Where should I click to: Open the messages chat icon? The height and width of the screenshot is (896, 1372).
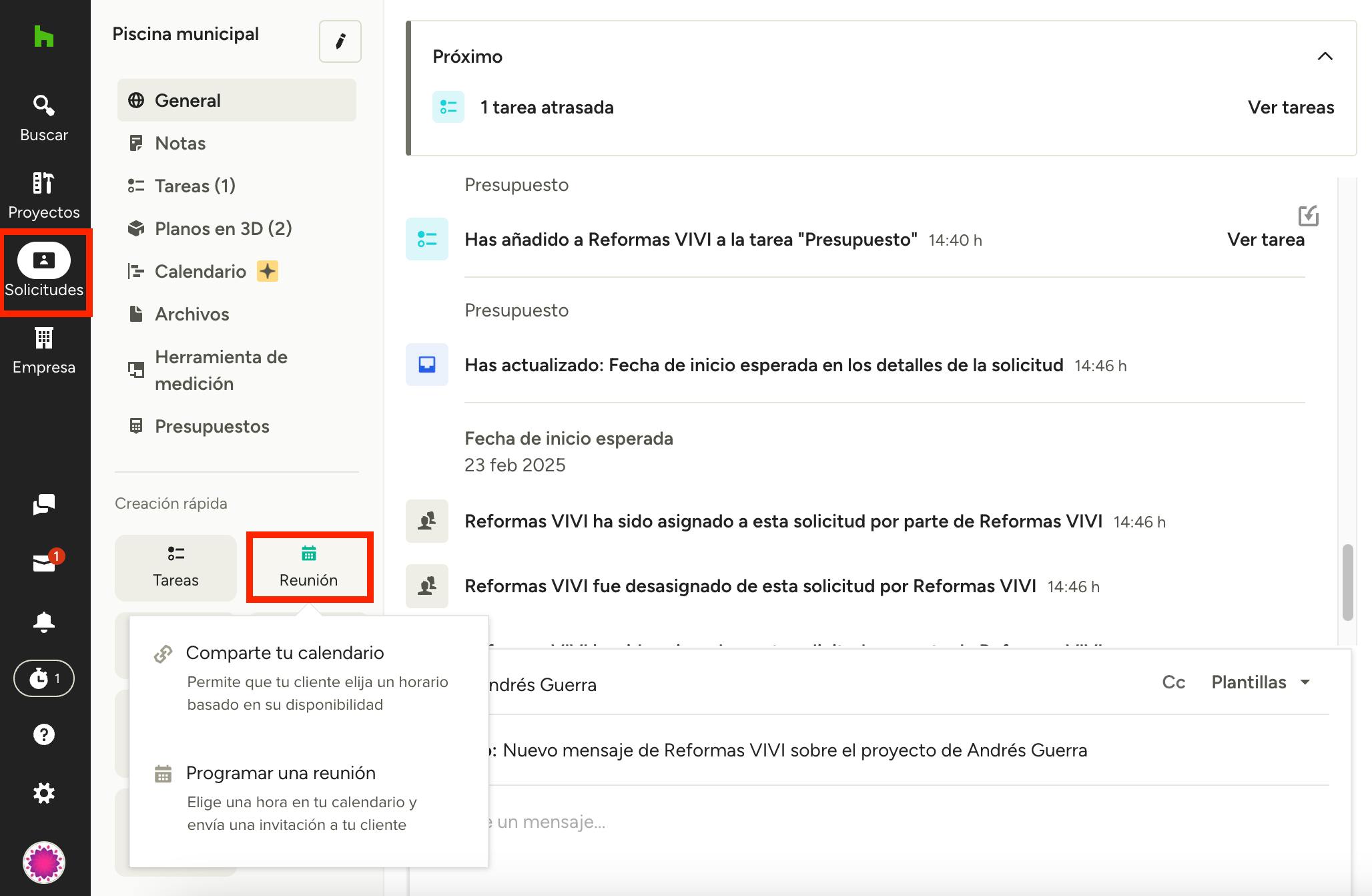coord(43,504)
